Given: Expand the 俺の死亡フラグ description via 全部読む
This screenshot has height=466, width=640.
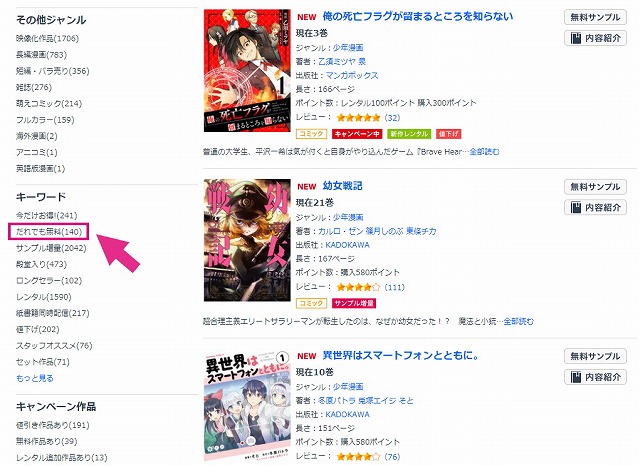Looking at the screenshot, I should (x=484, y=152).
